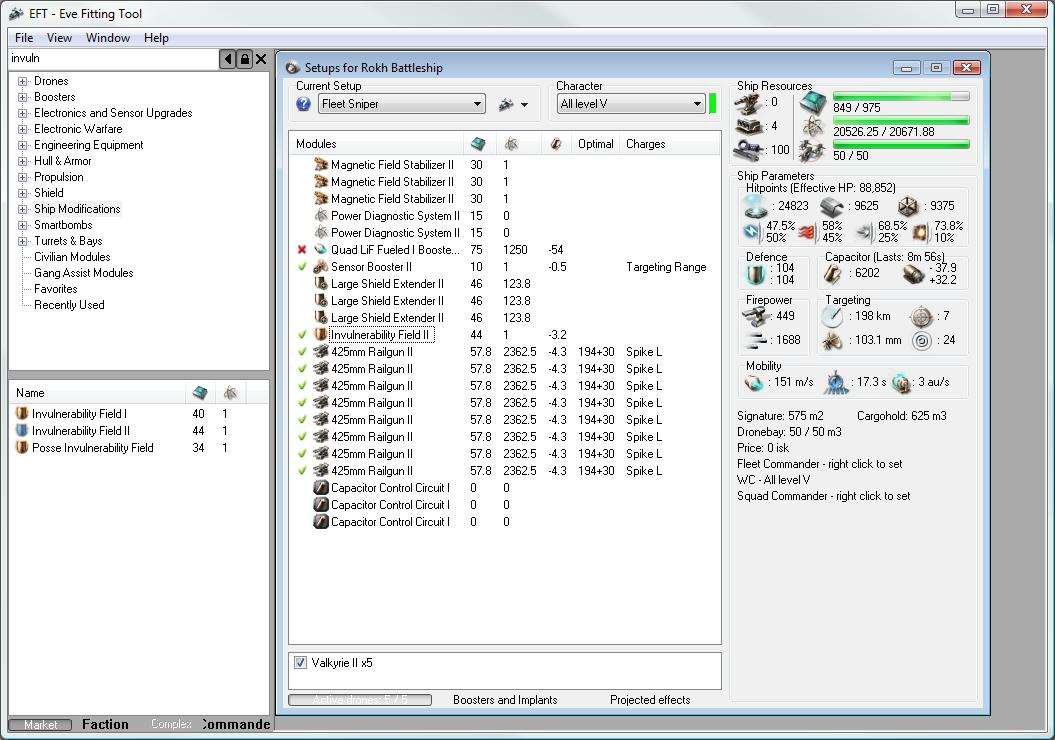Screen dimensions: 1055x740
Task: Click the green character skill status swatch
Action: (x=713, y=104)
